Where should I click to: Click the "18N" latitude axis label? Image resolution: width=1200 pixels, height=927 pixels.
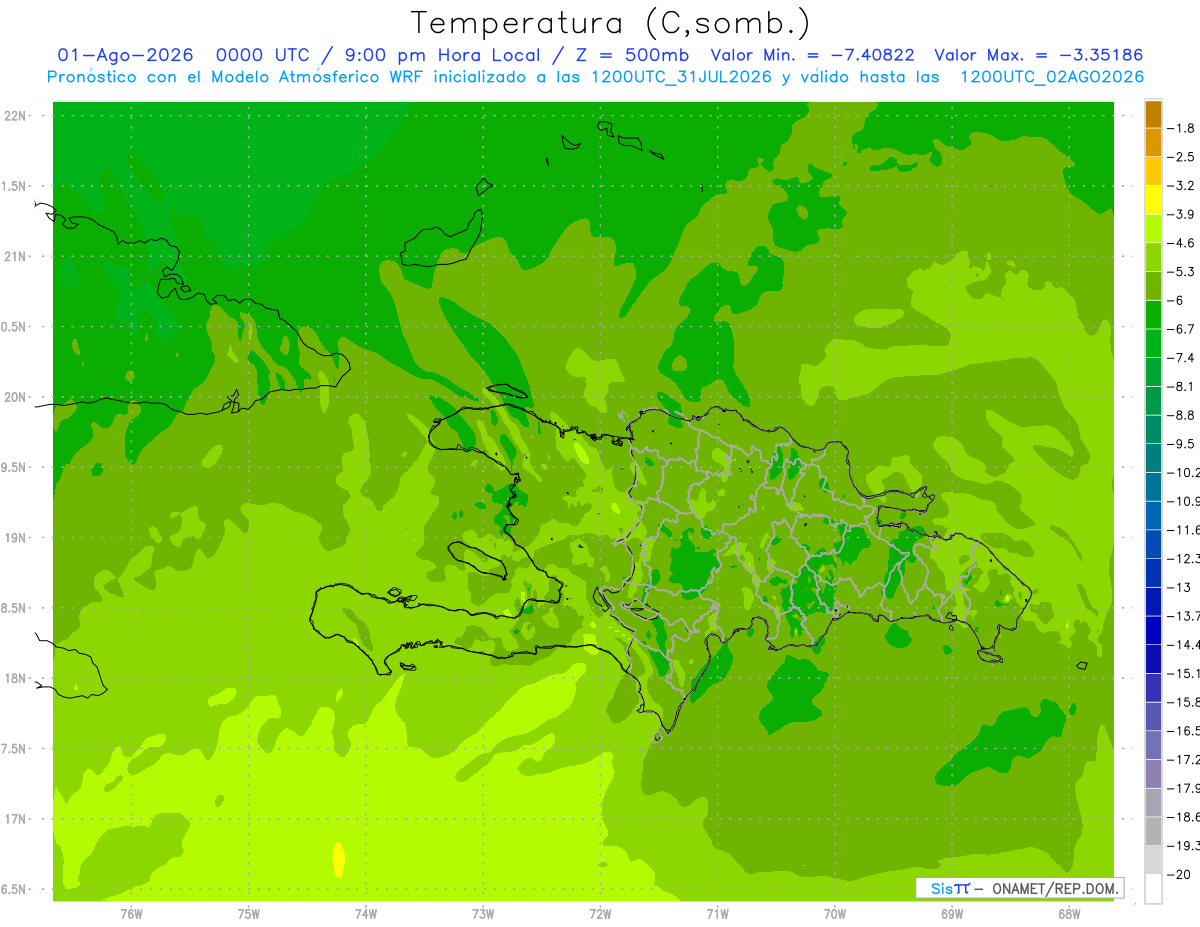coord(16,678)
